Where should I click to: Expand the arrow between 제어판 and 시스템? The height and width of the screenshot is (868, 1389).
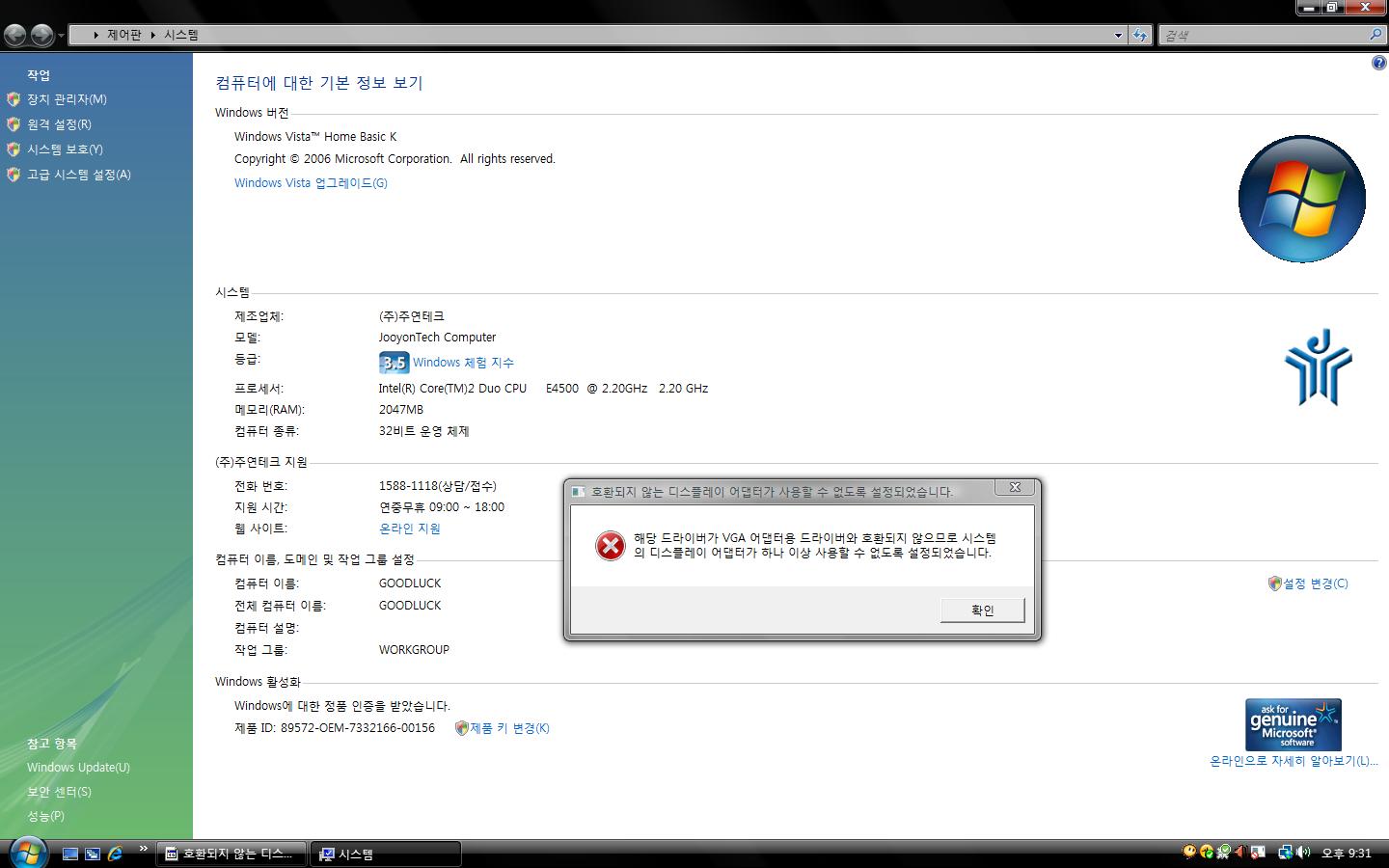click(152, 35)
